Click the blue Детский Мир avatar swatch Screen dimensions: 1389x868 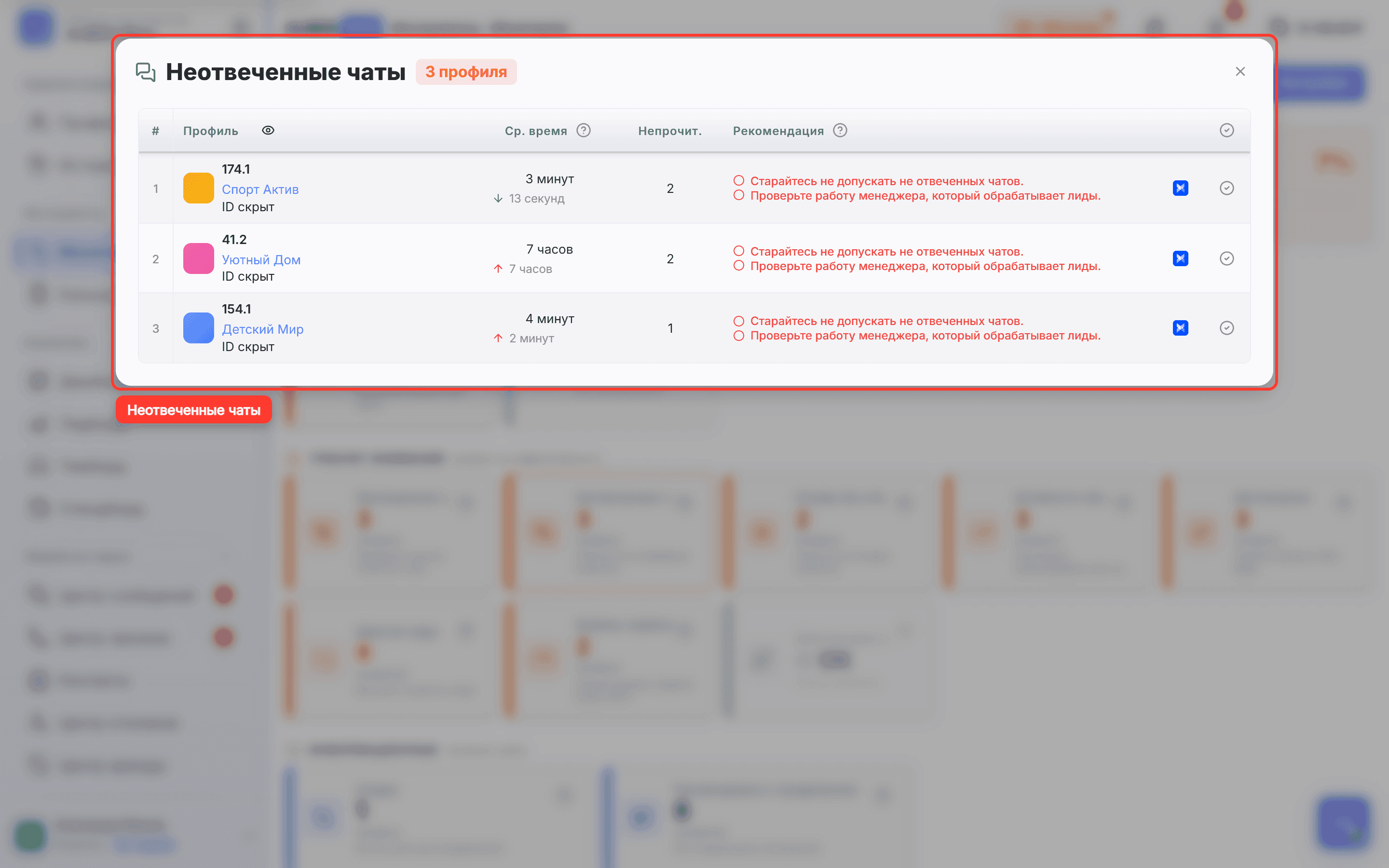click(x=199, y=328)
